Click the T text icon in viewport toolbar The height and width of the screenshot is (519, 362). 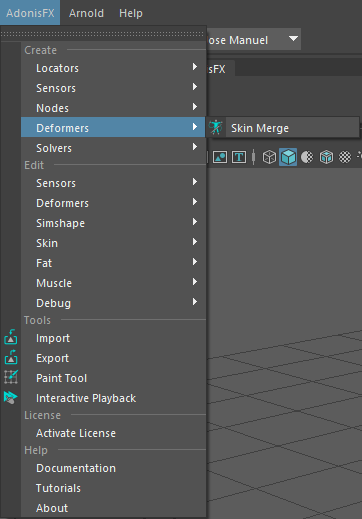[x=239, y=157]
